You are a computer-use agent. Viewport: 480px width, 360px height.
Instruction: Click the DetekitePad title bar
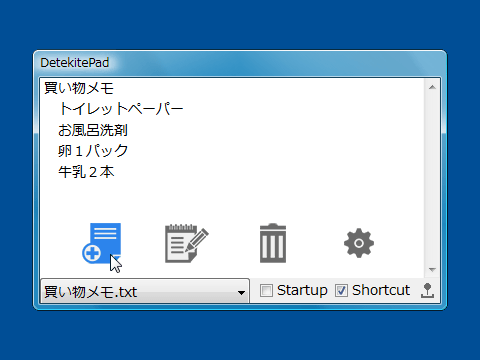click(240, 63)
